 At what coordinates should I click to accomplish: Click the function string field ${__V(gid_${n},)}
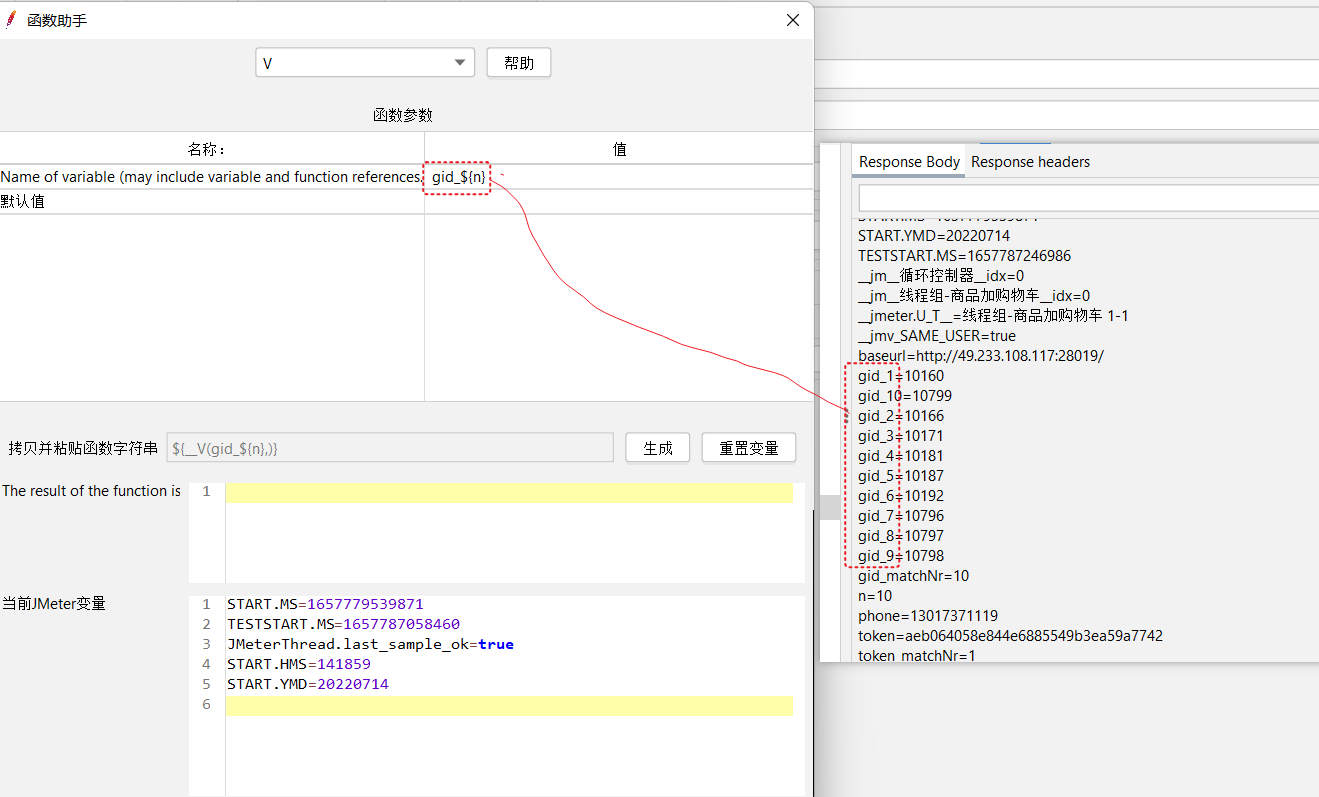tap(390, 448)
